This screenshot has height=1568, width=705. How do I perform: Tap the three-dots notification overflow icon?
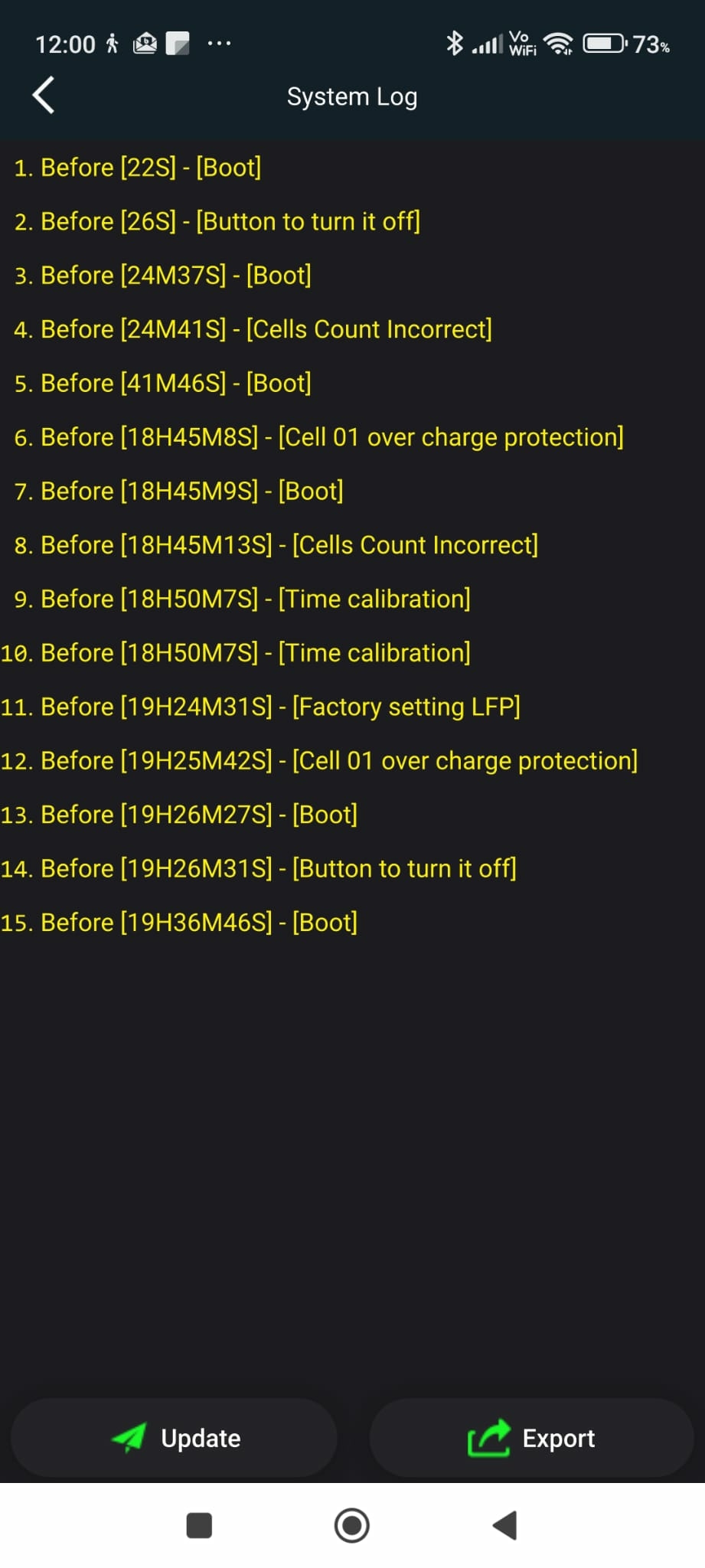(219, 44)
